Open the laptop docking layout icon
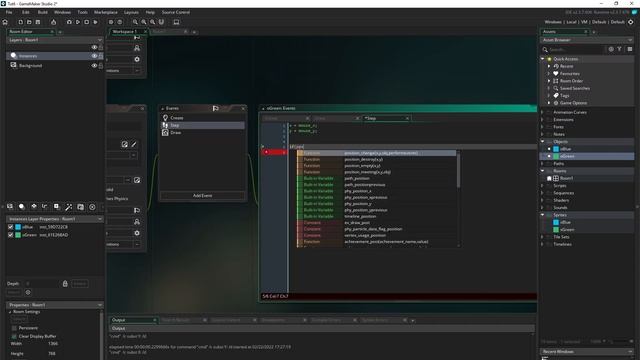Screen dimensions: 640x360 (176, 22)
